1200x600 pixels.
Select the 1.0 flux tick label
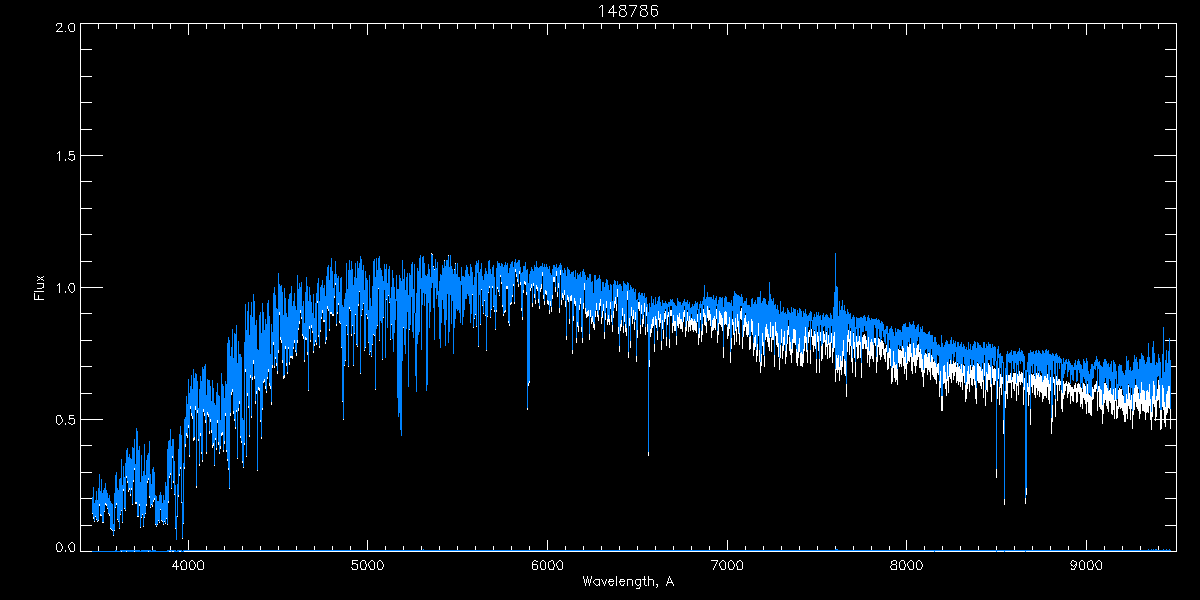pyautogui.click(x=64, y=288)
